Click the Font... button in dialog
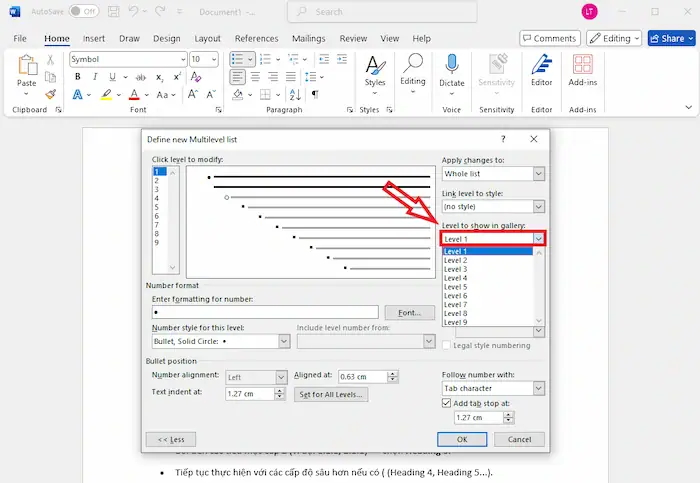 tap(409, 313)
